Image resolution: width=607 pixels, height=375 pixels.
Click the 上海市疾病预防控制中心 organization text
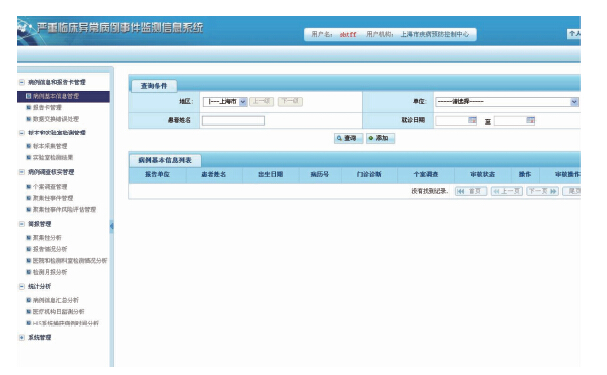coord(435,34)
